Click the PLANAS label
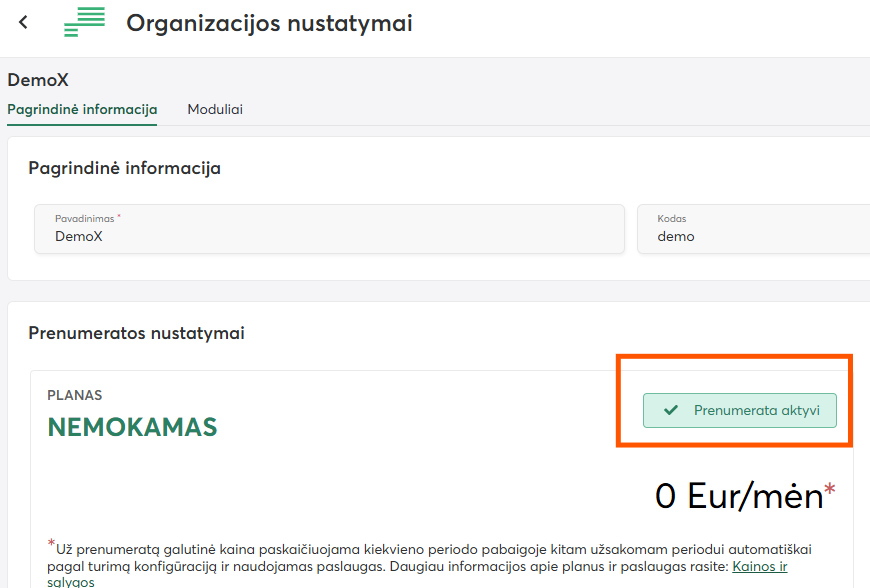This screenshot has width=870, height=588. tap(75, 395)
